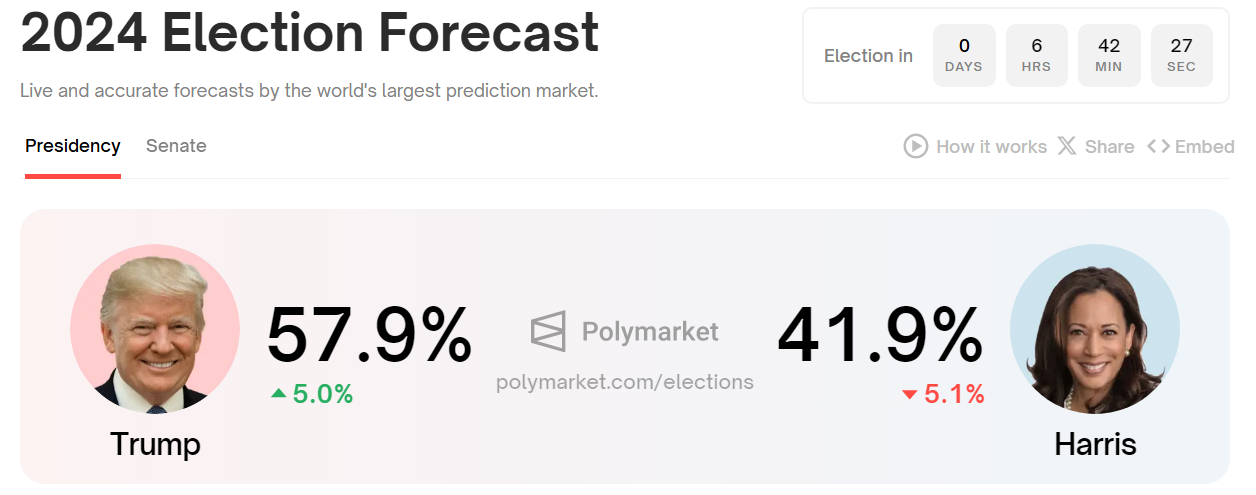Viewport: 1256px width, 495px height.
Task: Click the countdown days box
Action: (x=964, y=55)
